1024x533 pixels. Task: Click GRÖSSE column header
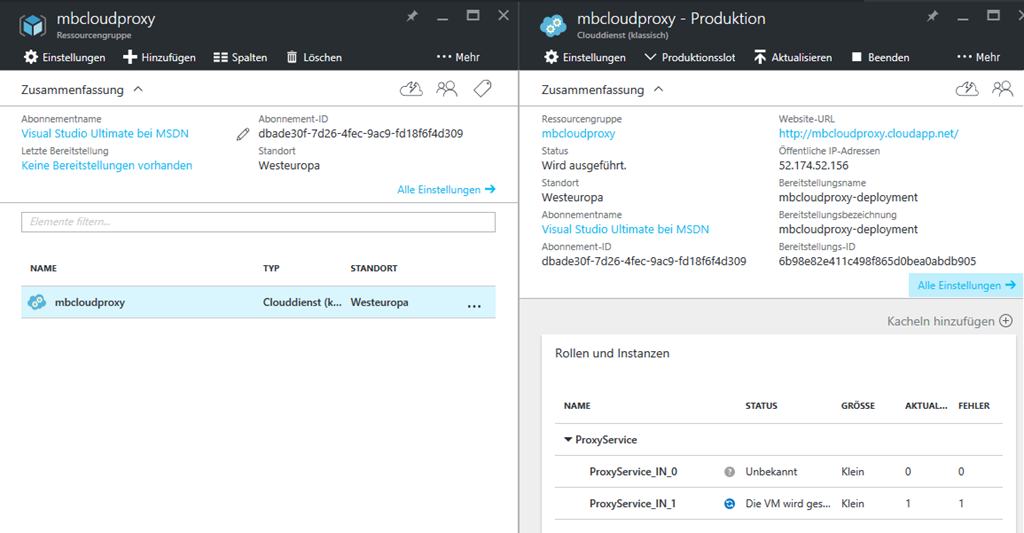(858, 406)
